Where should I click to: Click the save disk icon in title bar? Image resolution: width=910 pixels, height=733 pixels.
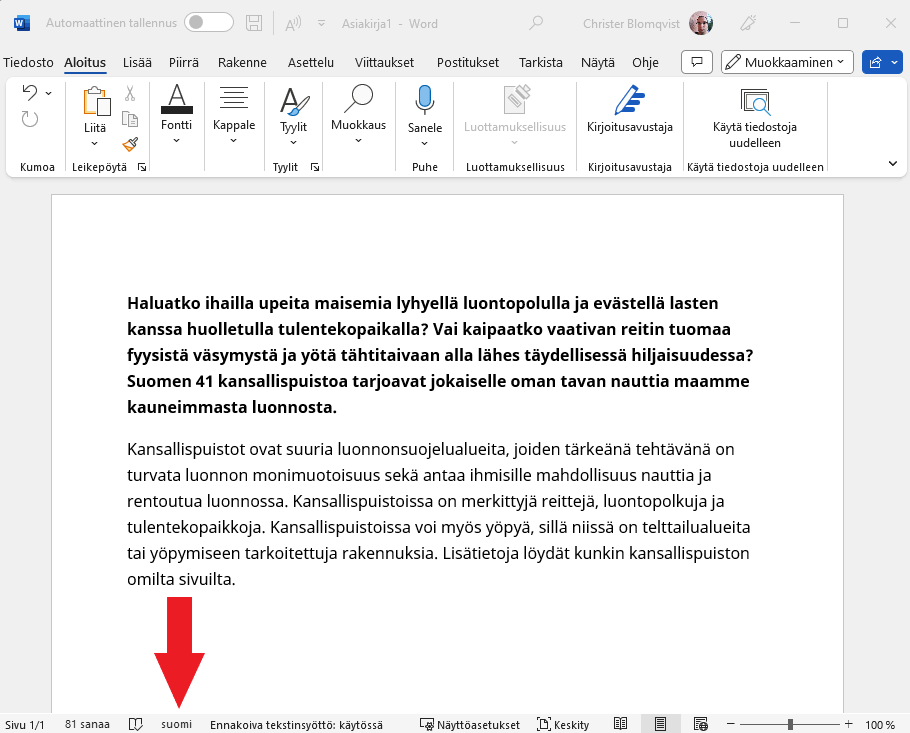coord(254,23)
